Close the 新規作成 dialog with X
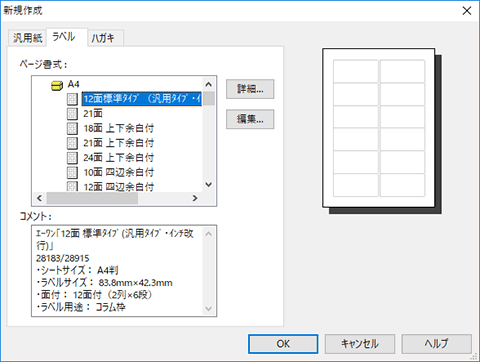 point(467,11)
